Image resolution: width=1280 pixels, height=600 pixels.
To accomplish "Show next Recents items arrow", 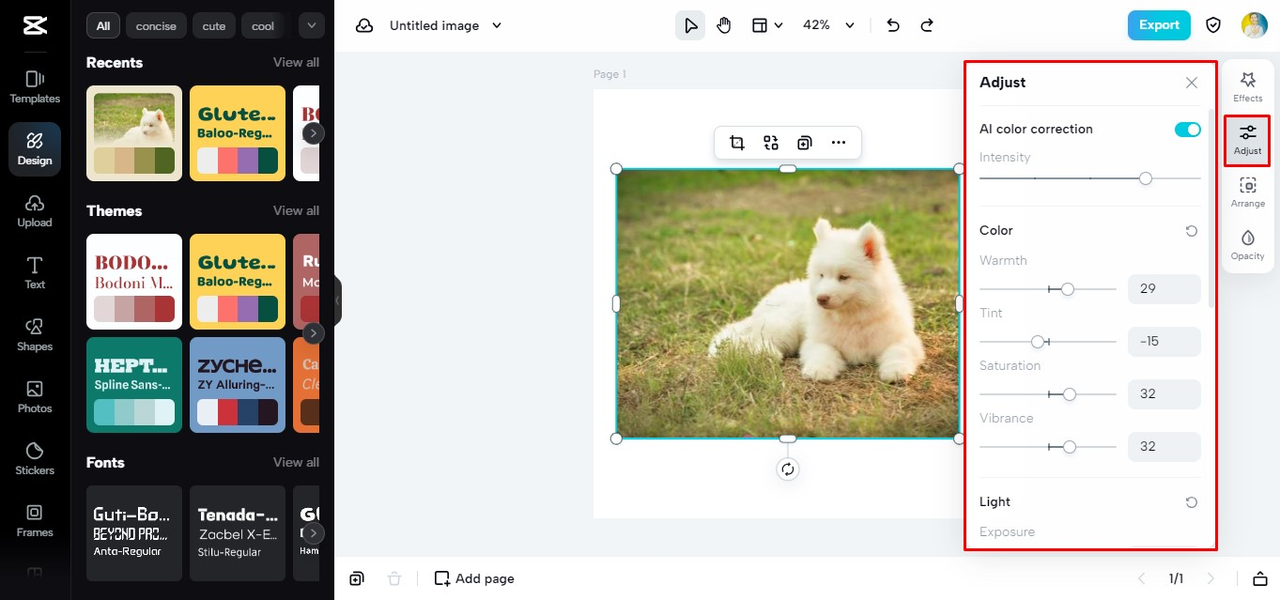I will (x=314, y=133).
